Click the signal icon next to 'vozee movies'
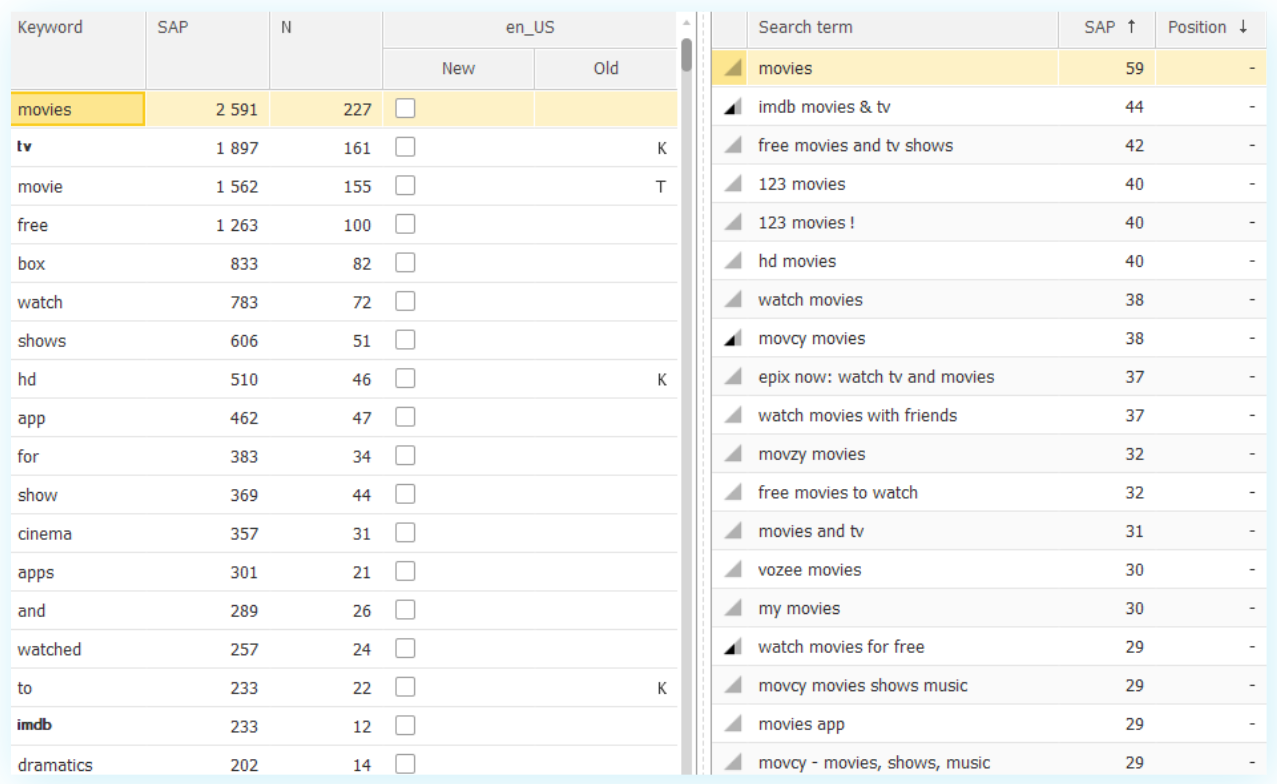The height and width of the screenshot is (784, 1277). (733, 570)
